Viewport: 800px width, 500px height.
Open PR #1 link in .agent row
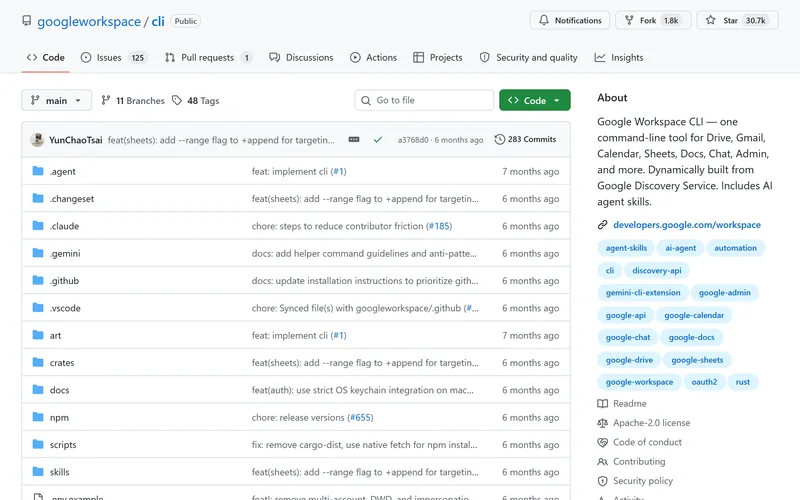pos(338,171)
